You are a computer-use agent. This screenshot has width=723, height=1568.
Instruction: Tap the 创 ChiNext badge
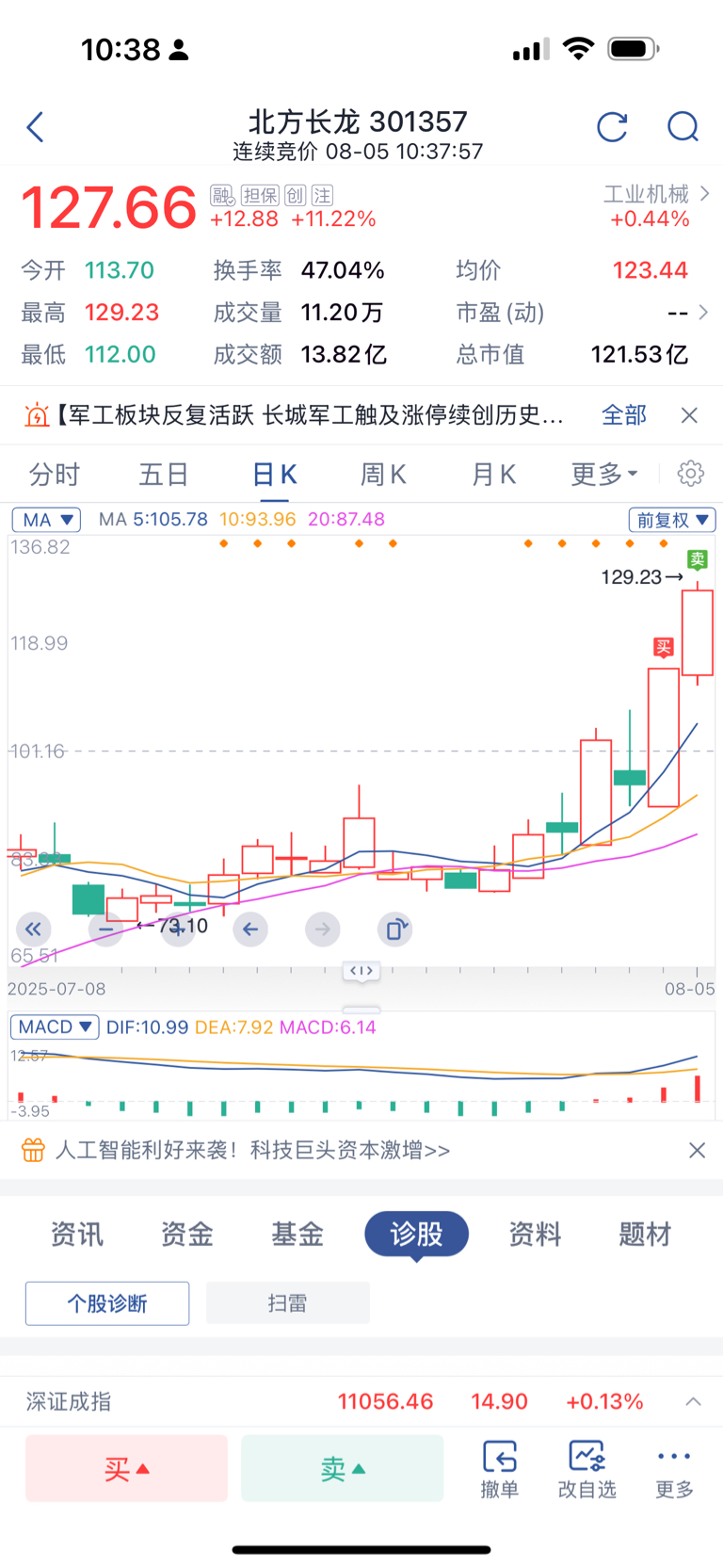click(x=296, y=195)
